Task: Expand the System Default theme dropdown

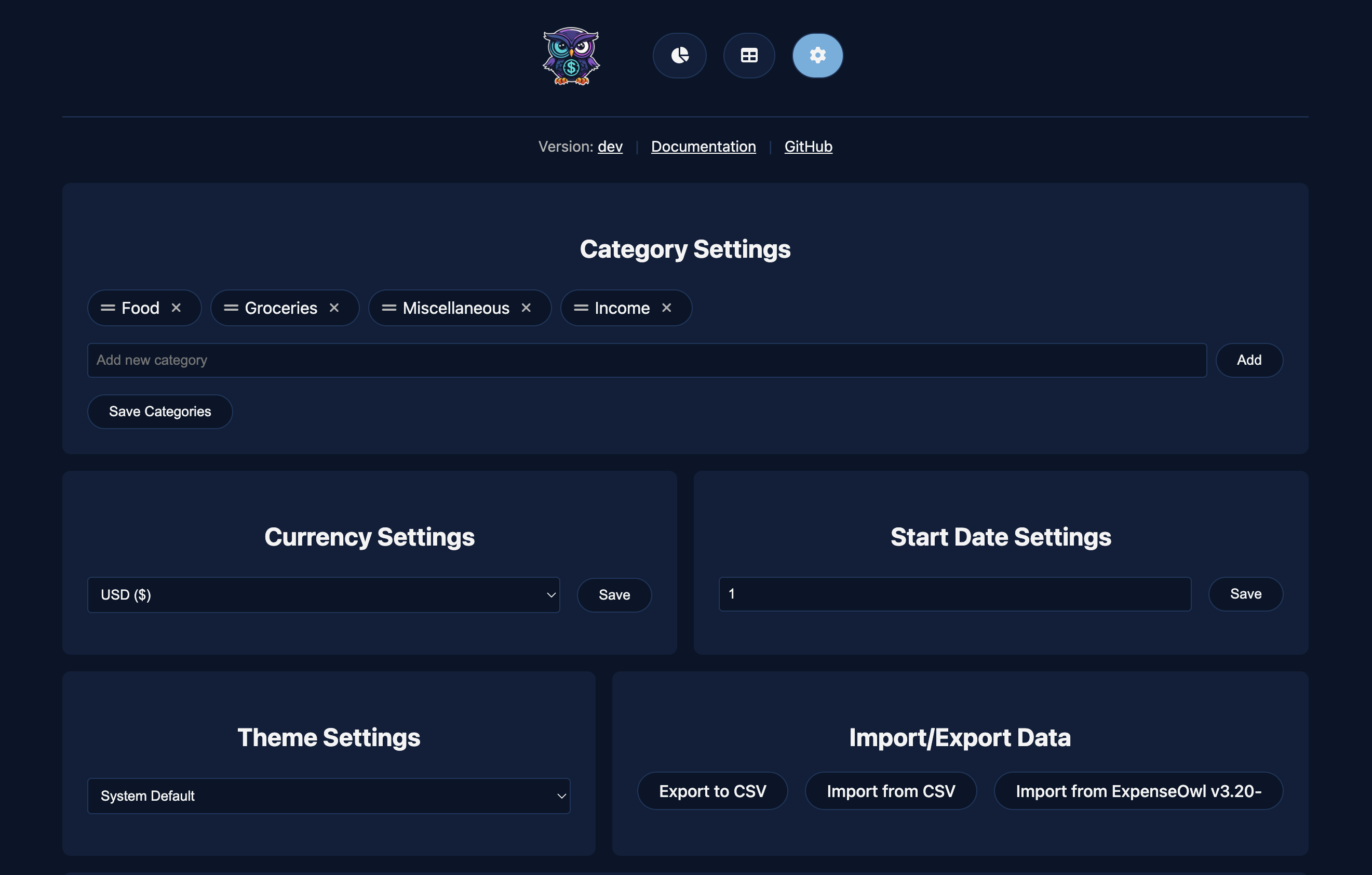Action: click(x=328, y=795)
